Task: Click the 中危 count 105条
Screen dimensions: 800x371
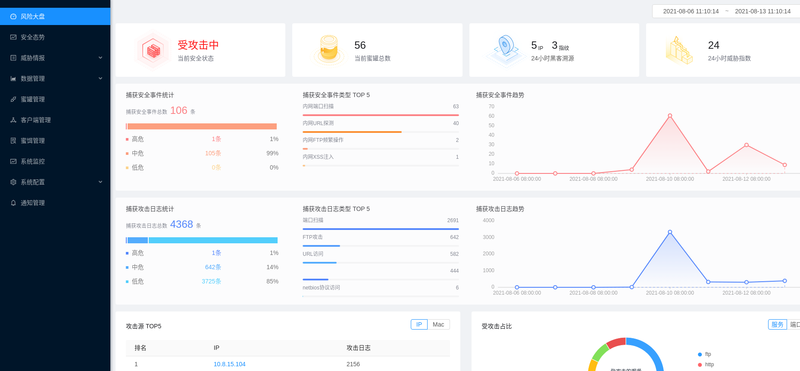Action: click(213, 153)
